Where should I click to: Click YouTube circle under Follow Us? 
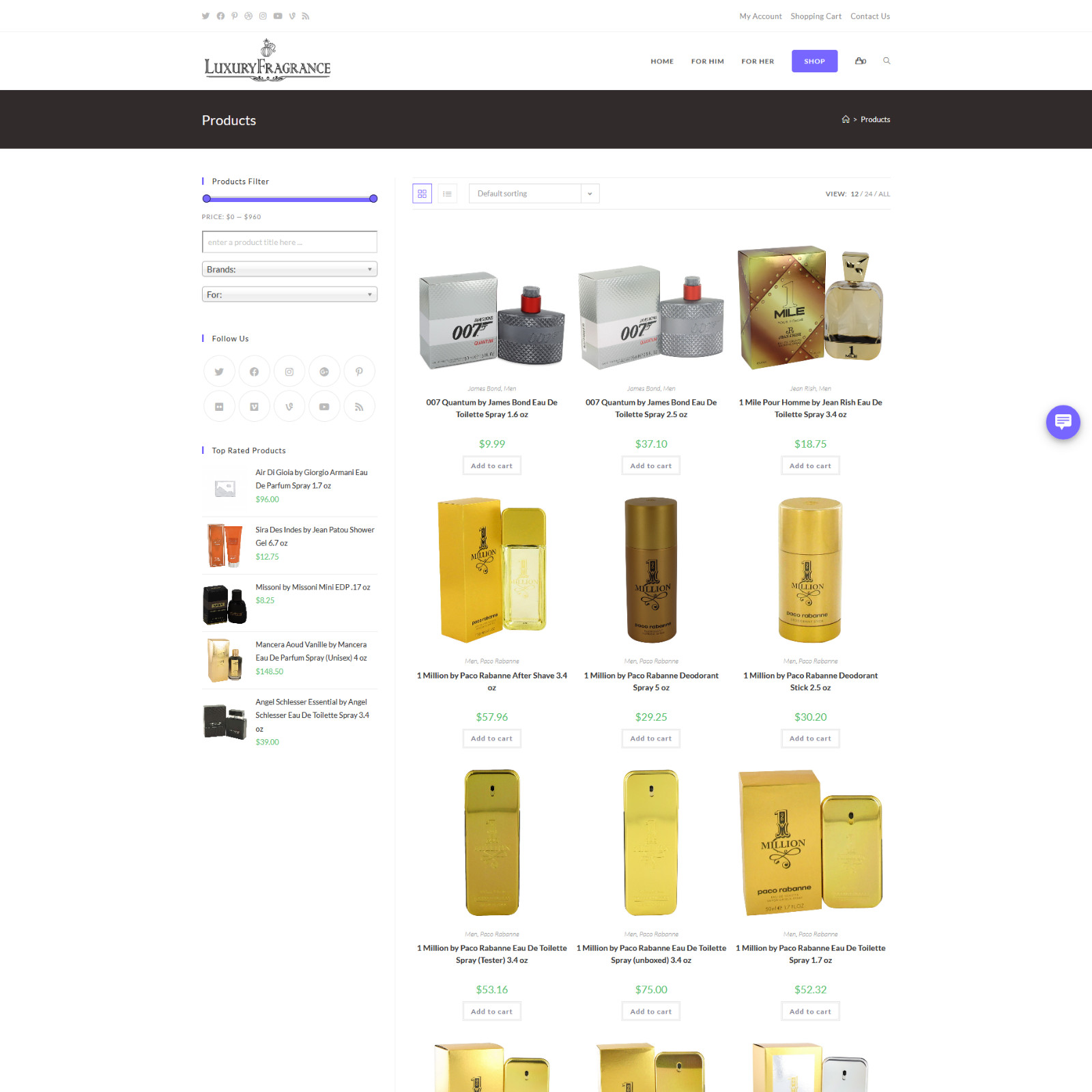(324, 407)
